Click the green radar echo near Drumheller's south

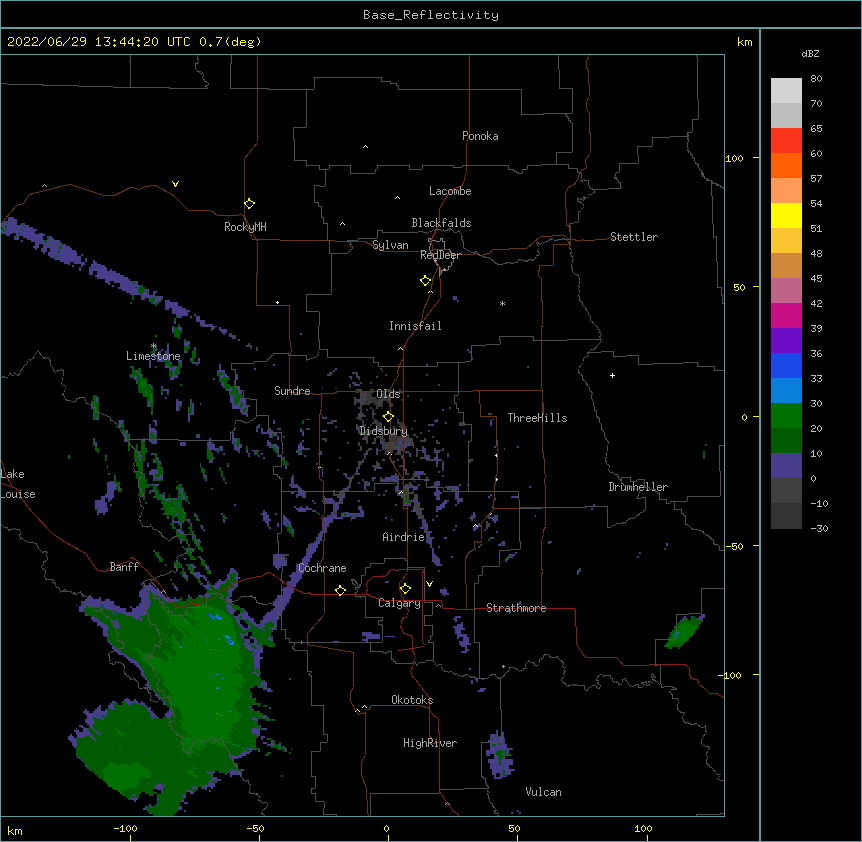[x=684, y=631]
